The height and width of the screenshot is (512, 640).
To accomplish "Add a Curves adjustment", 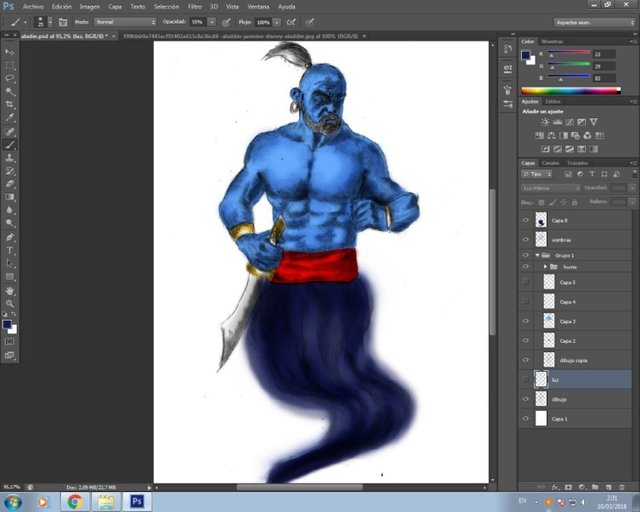I will coord(569,122).
